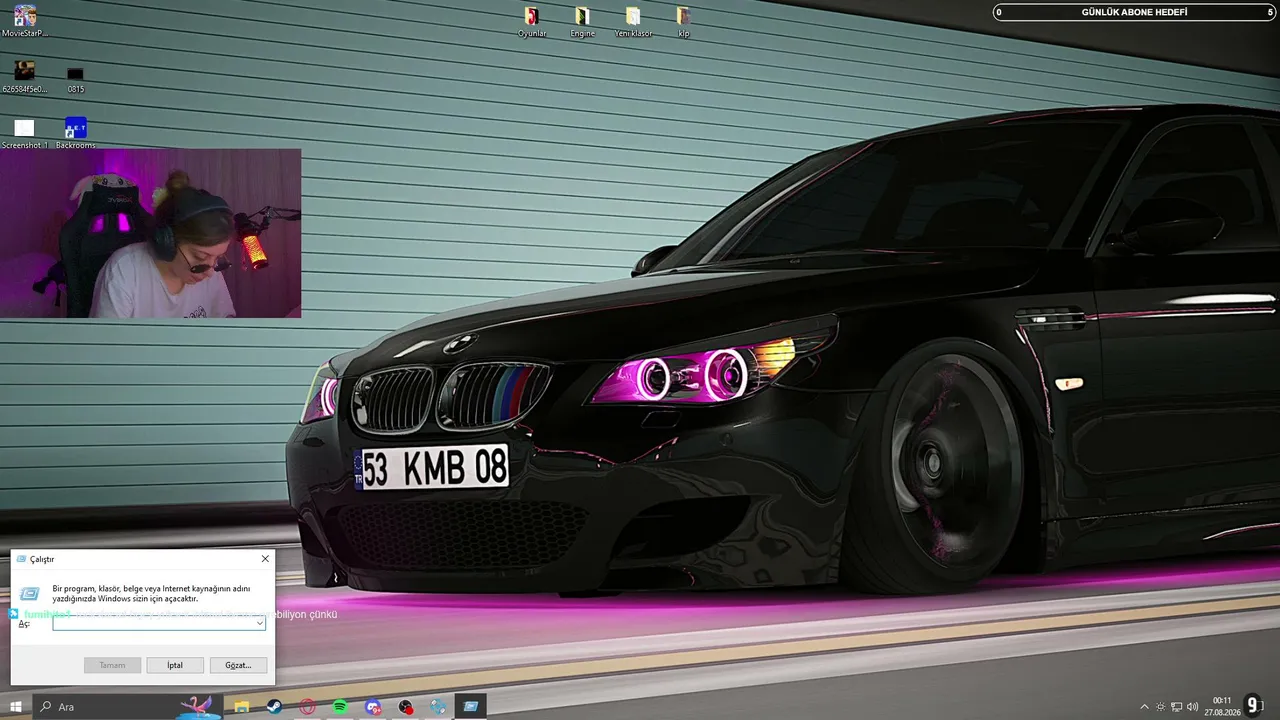Open the clock and date flyout
Viewport: 1280px width, 720px height.
pyautogui.click(x=1221, y=706)
